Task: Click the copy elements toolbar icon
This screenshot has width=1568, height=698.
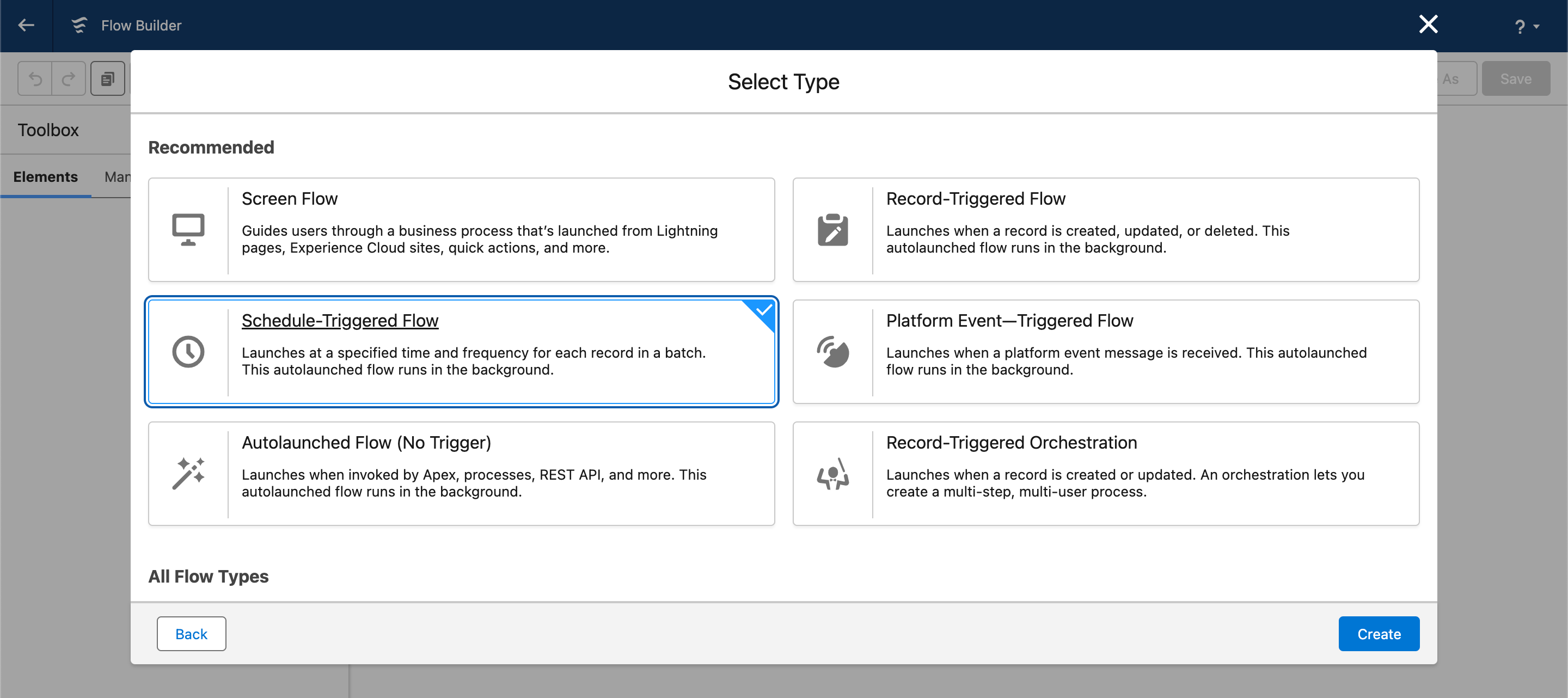Action: tap(108, 78)
